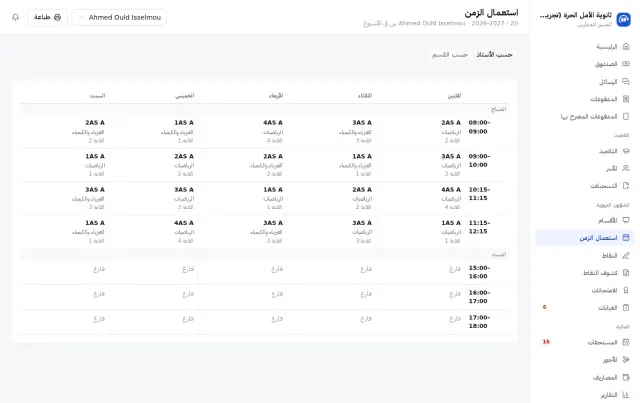640x403 pixels.
Task: Open كشوف النقاط report cards icon
Action: pyautogui.click(x=626, y=272)
